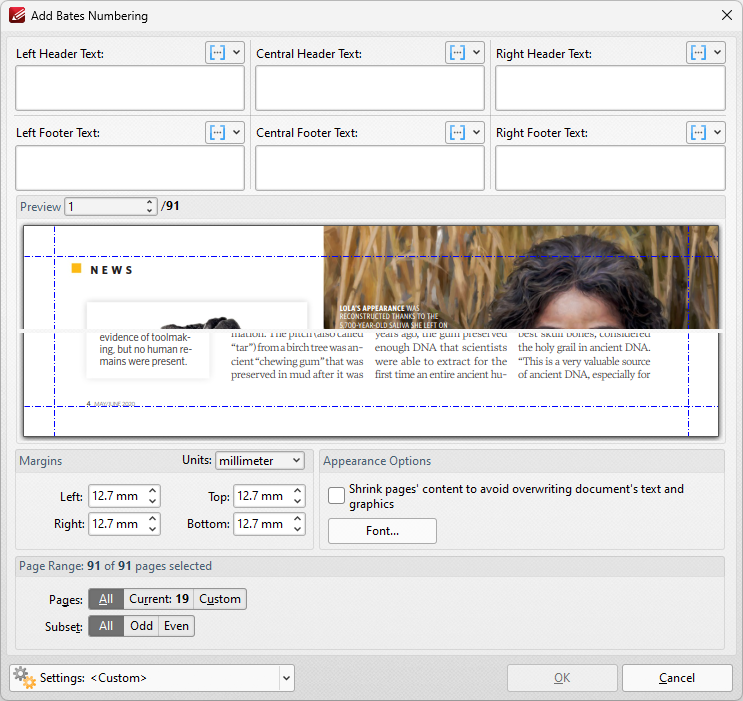Image resolution: width=743 pixels, height=701 pixels.
Task: Increase the Right margin value
Action: 153,519
